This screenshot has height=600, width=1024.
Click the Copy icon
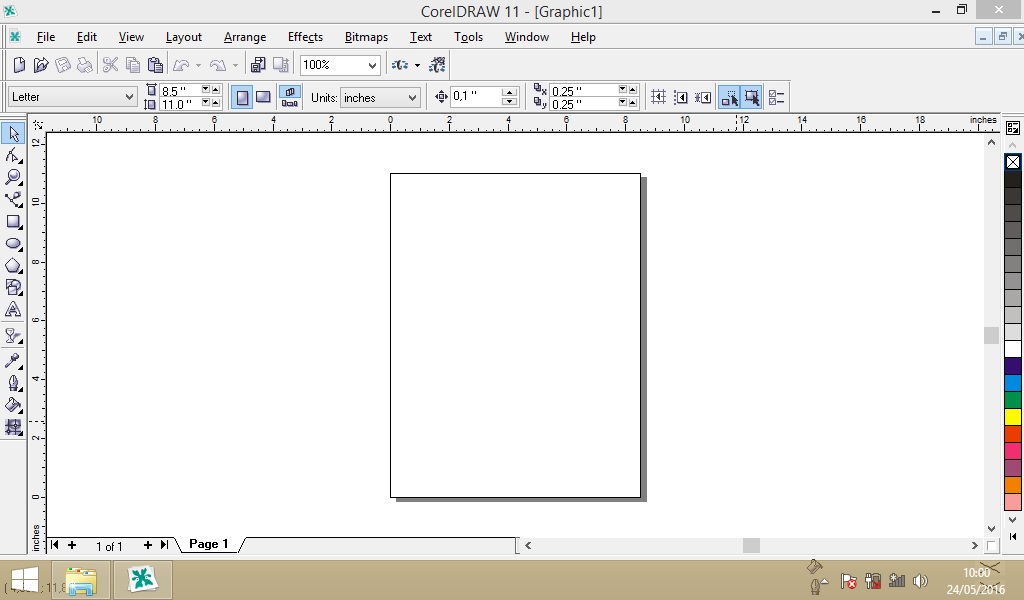point(133,65)
